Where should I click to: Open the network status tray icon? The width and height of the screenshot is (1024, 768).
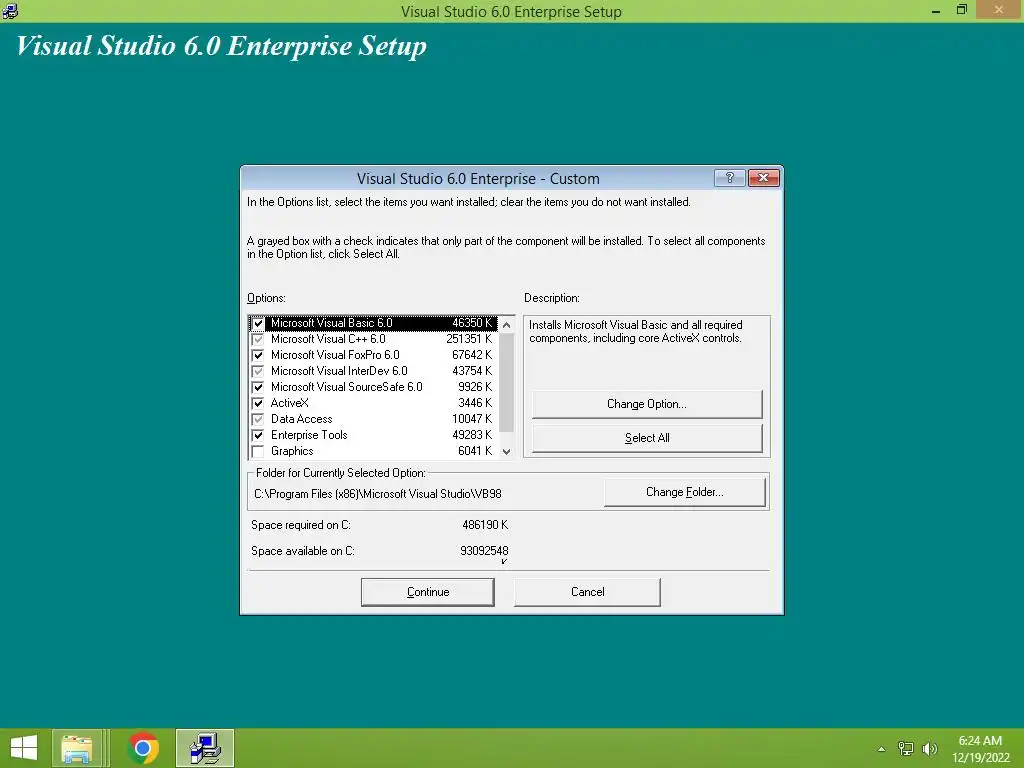pos(906,749)
